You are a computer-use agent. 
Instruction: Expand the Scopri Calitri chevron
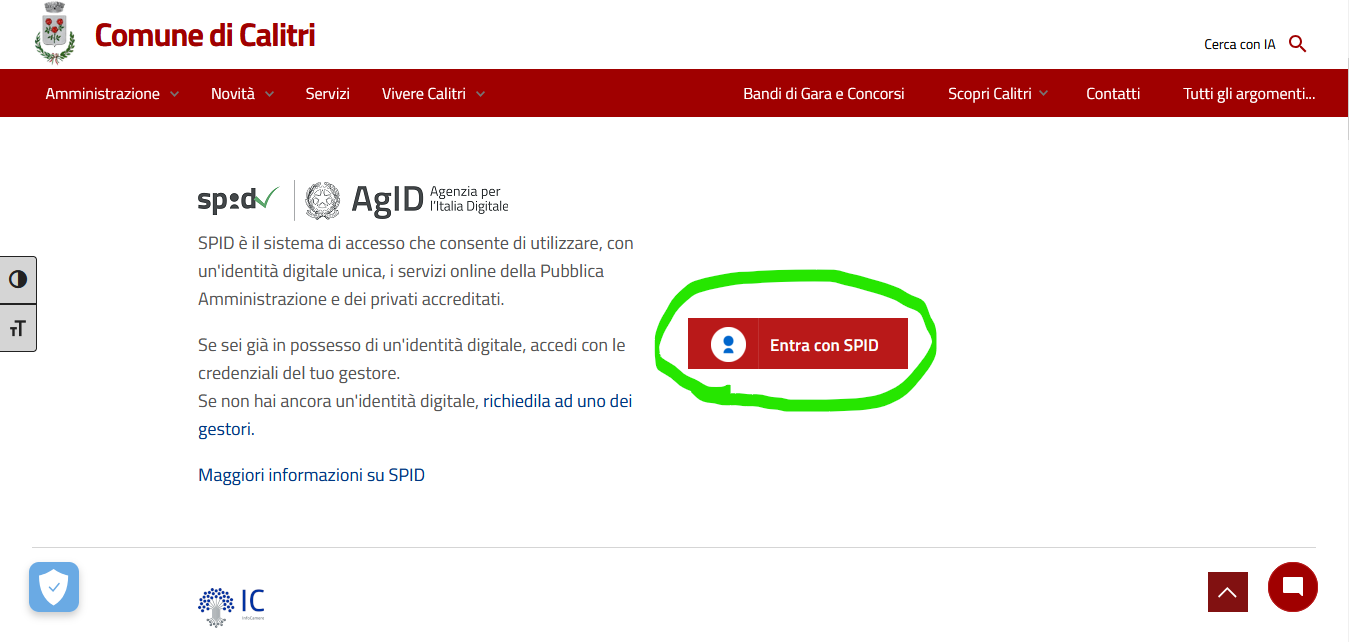pos(1044,94)
